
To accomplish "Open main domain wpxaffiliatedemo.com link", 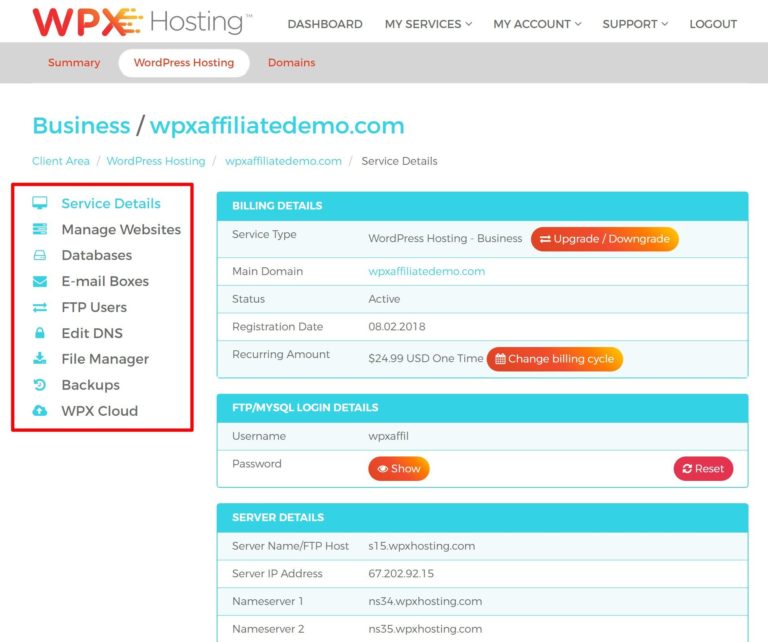I will pyautogui.click(x=426, y=271).
